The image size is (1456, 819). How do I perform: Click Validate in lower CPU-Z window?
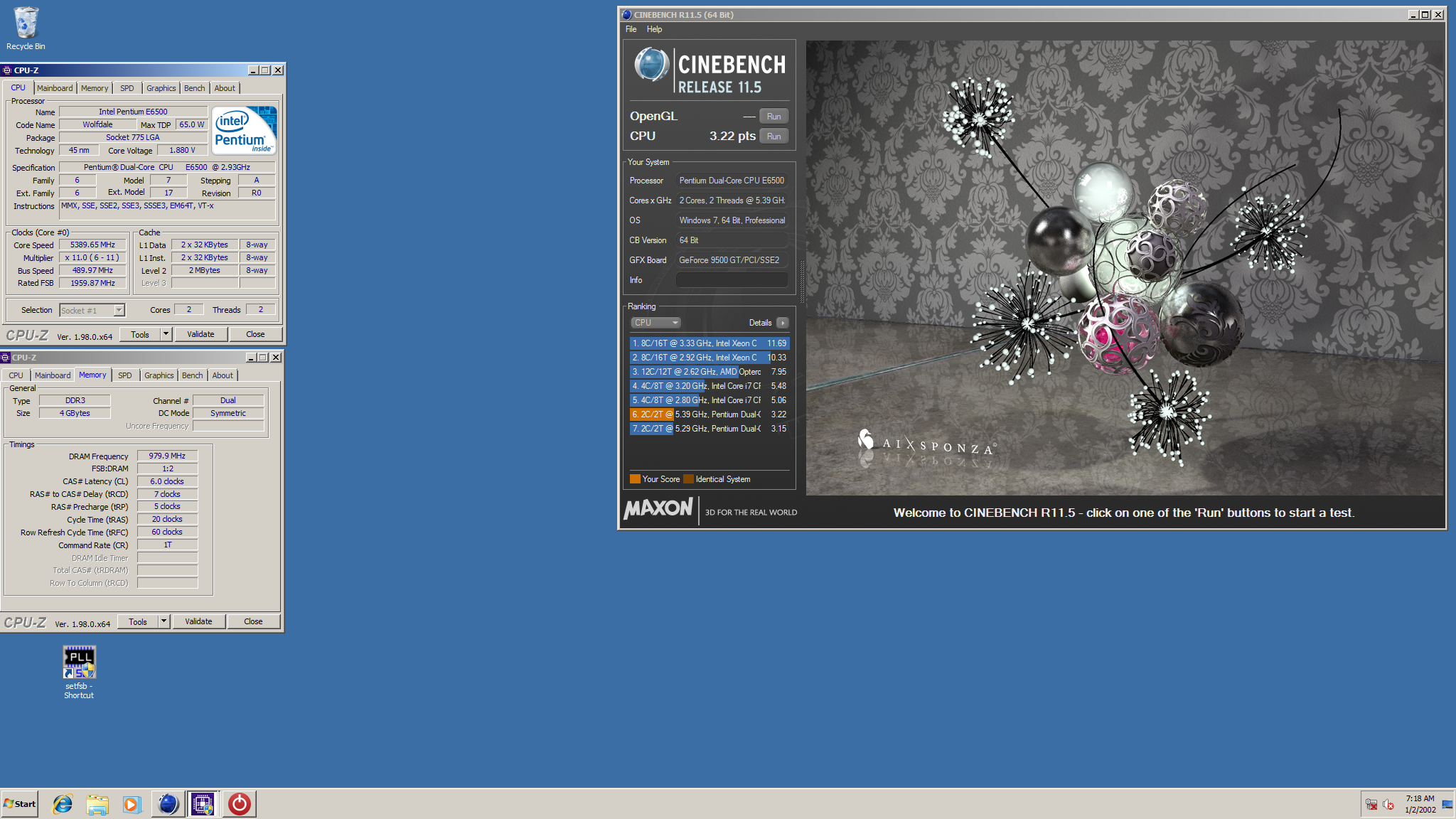(x=198, y=621)
